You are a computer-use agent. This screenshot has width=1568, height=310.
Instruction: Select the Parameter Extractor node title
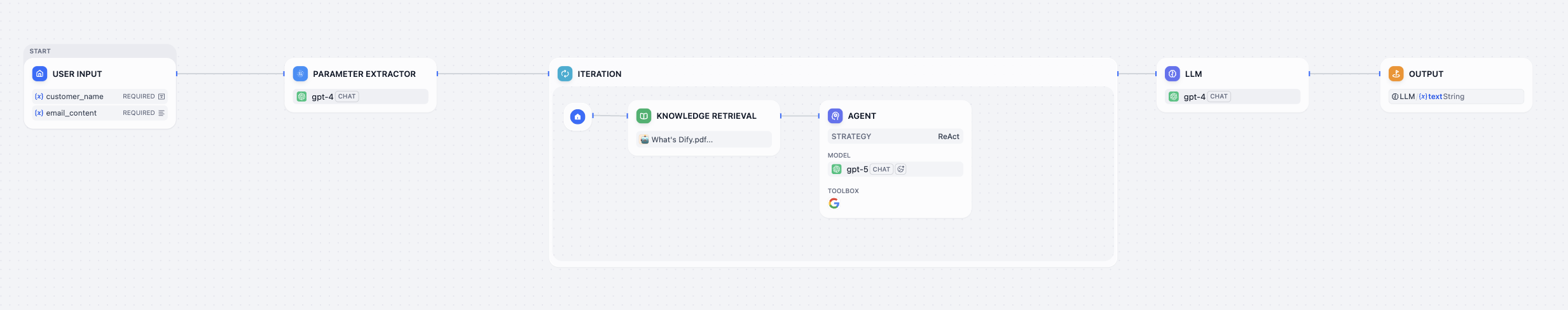click(x=364, y=74)
